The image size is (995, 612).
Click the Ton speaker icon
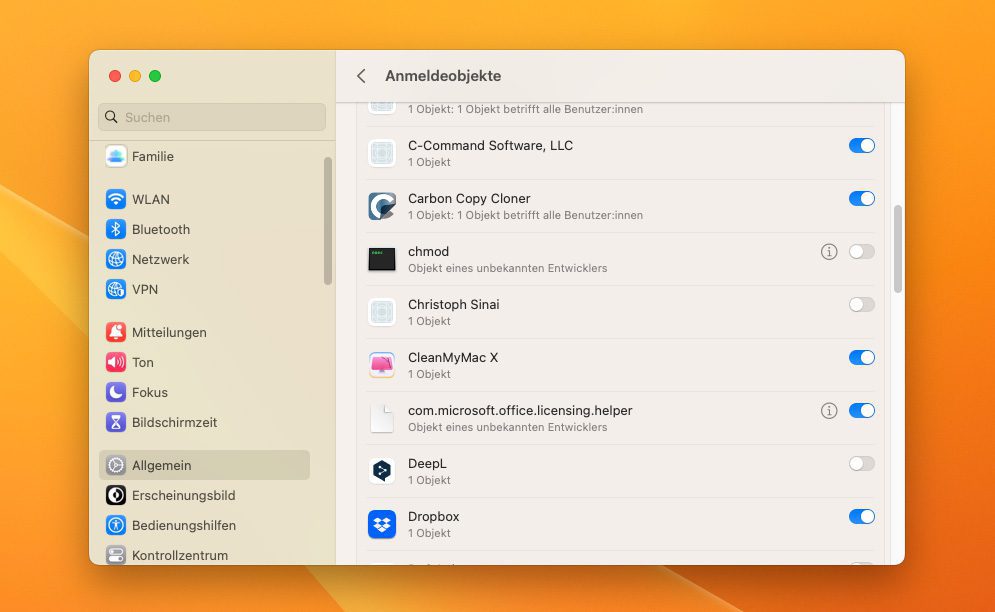[115, 363]
